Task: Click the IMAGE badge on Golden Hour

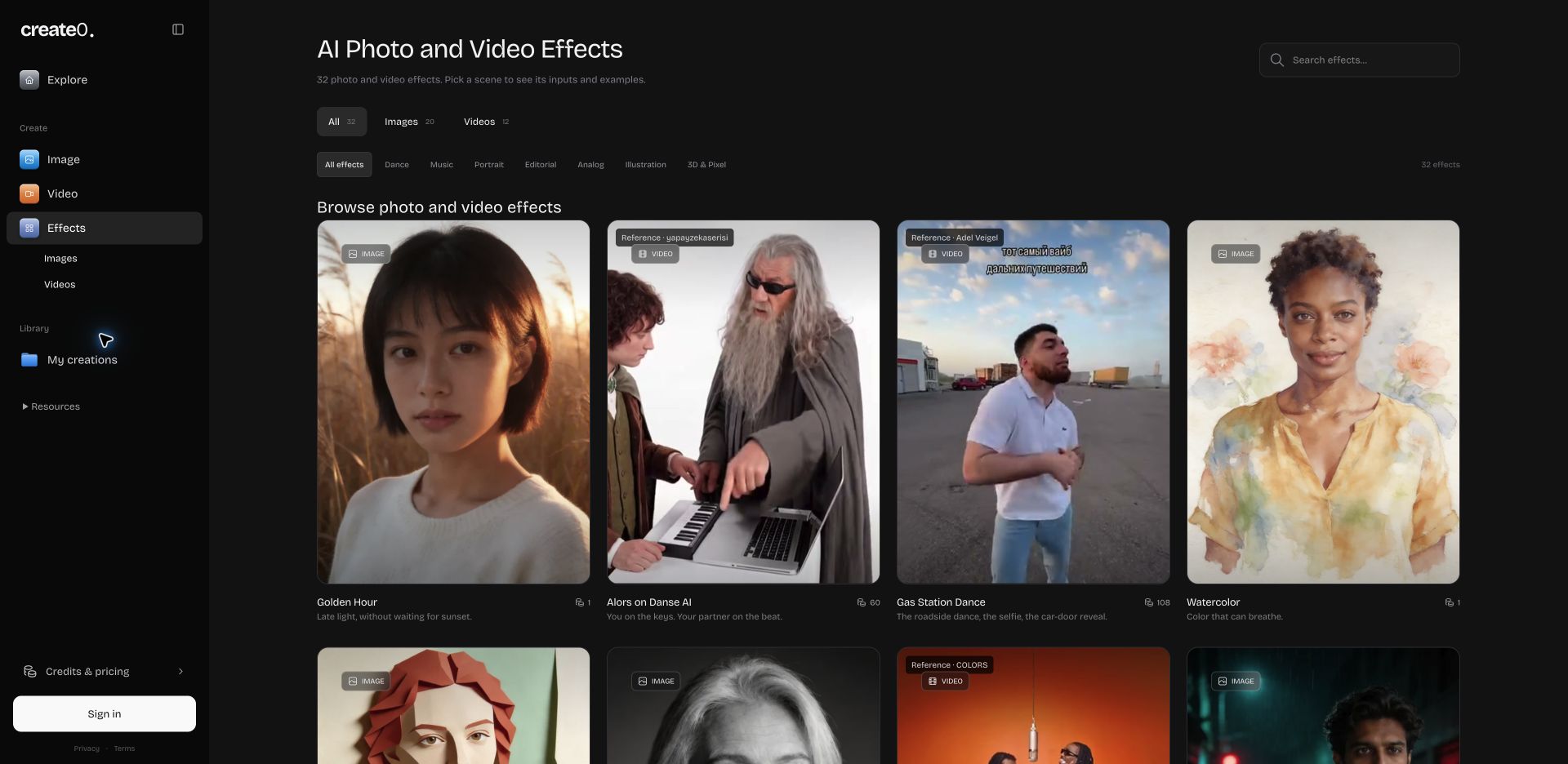Action: pos(366,254)
